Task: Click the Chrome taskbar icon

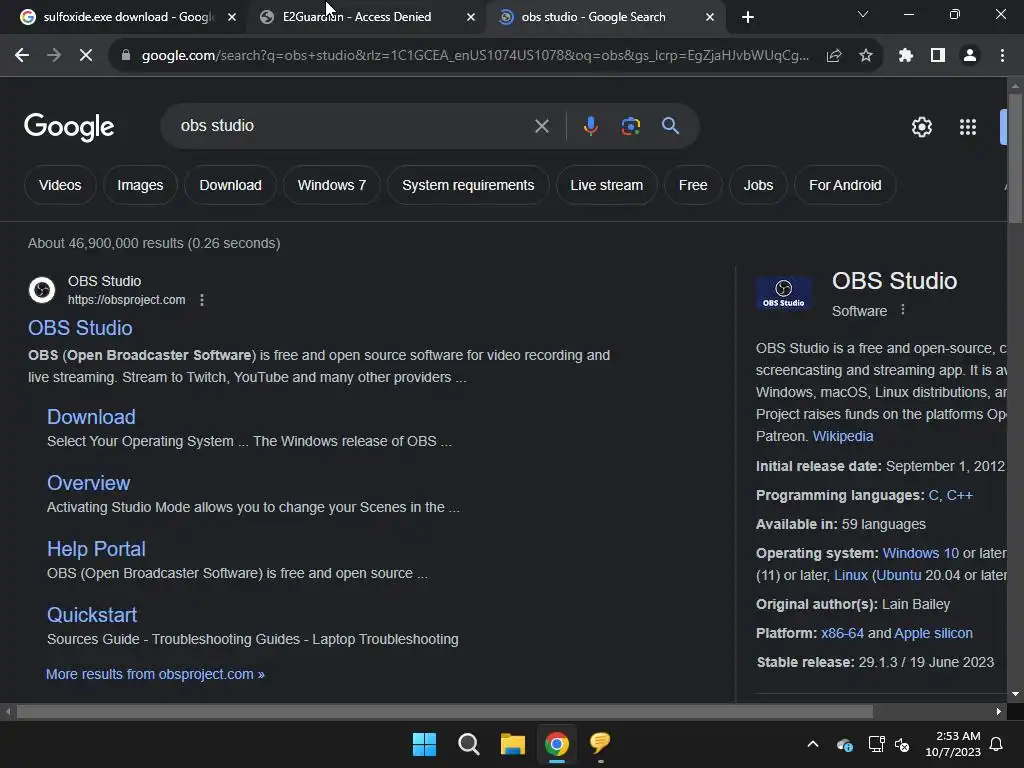Action: click(x=556, y=744)
